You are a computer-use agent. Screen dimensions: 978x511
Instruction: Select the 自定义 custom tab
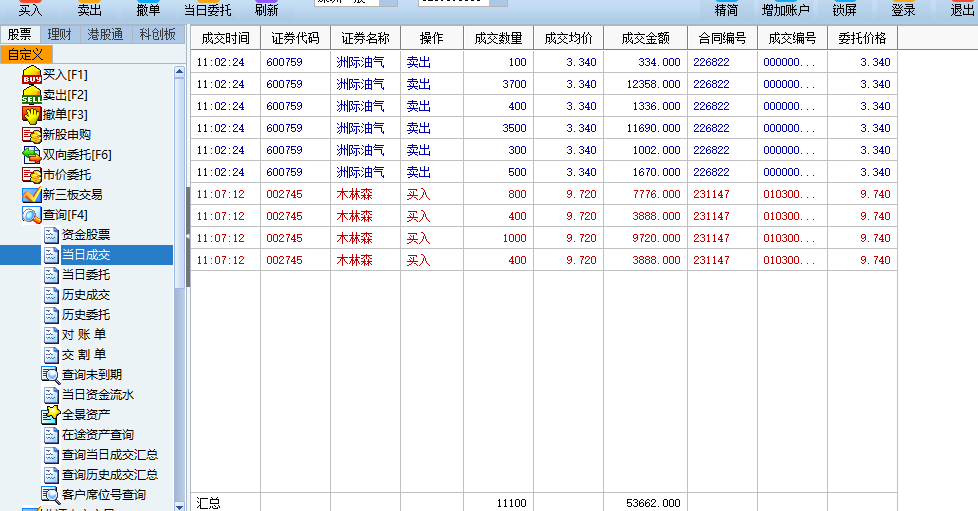[x=26, y=54]
